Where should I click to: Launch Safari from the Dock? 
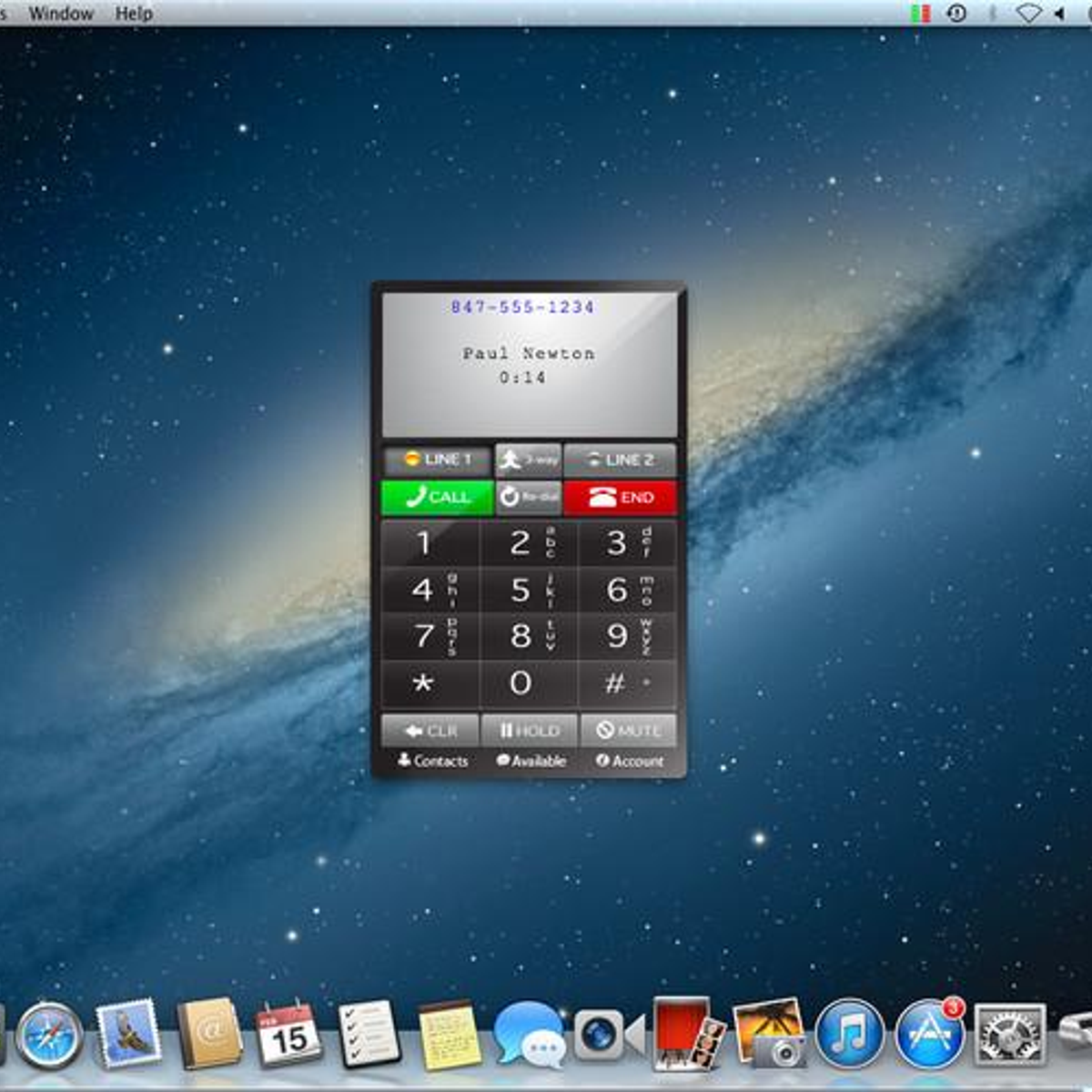(49, 1035)
